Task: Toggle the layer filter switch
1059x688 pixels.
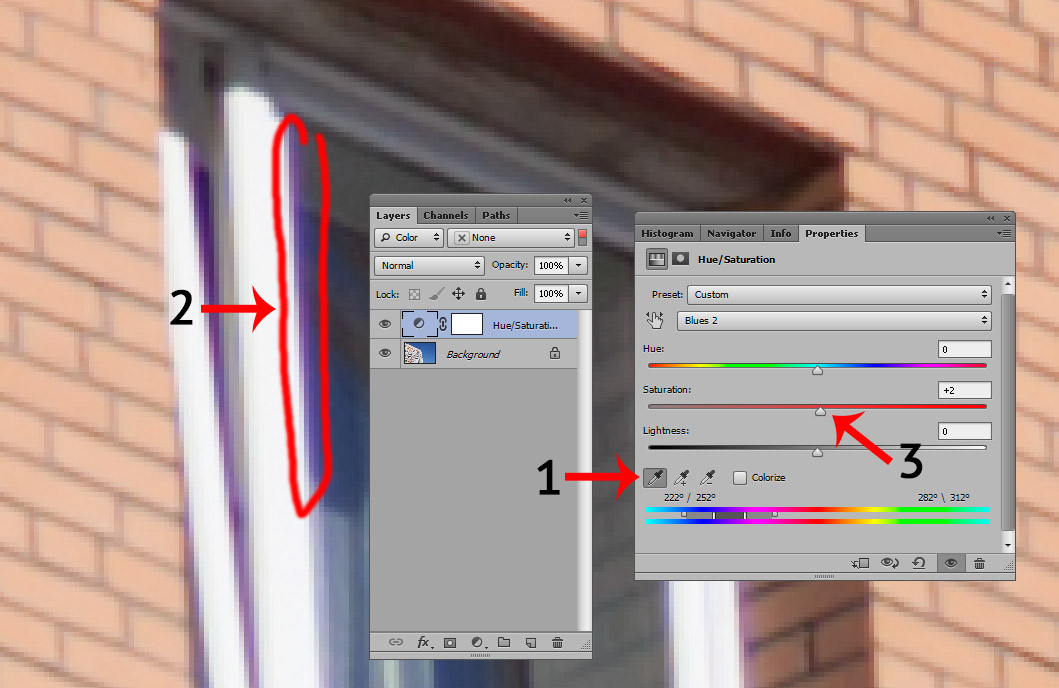Action: 582,238
